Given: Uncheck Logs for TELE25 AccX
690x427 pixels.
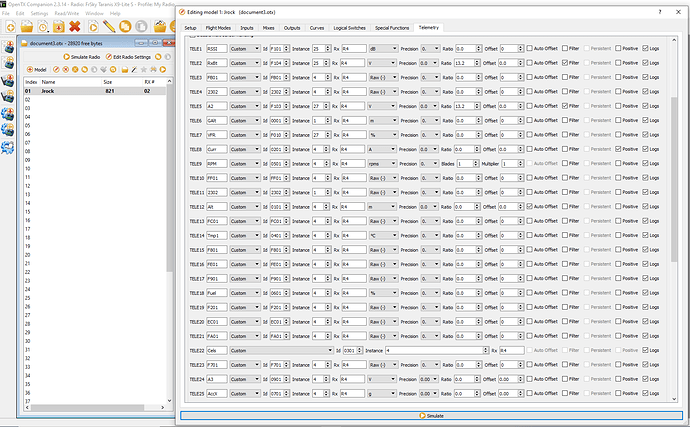Looking at the screenshot, I should pyautogui.click(x=645, y=394).
